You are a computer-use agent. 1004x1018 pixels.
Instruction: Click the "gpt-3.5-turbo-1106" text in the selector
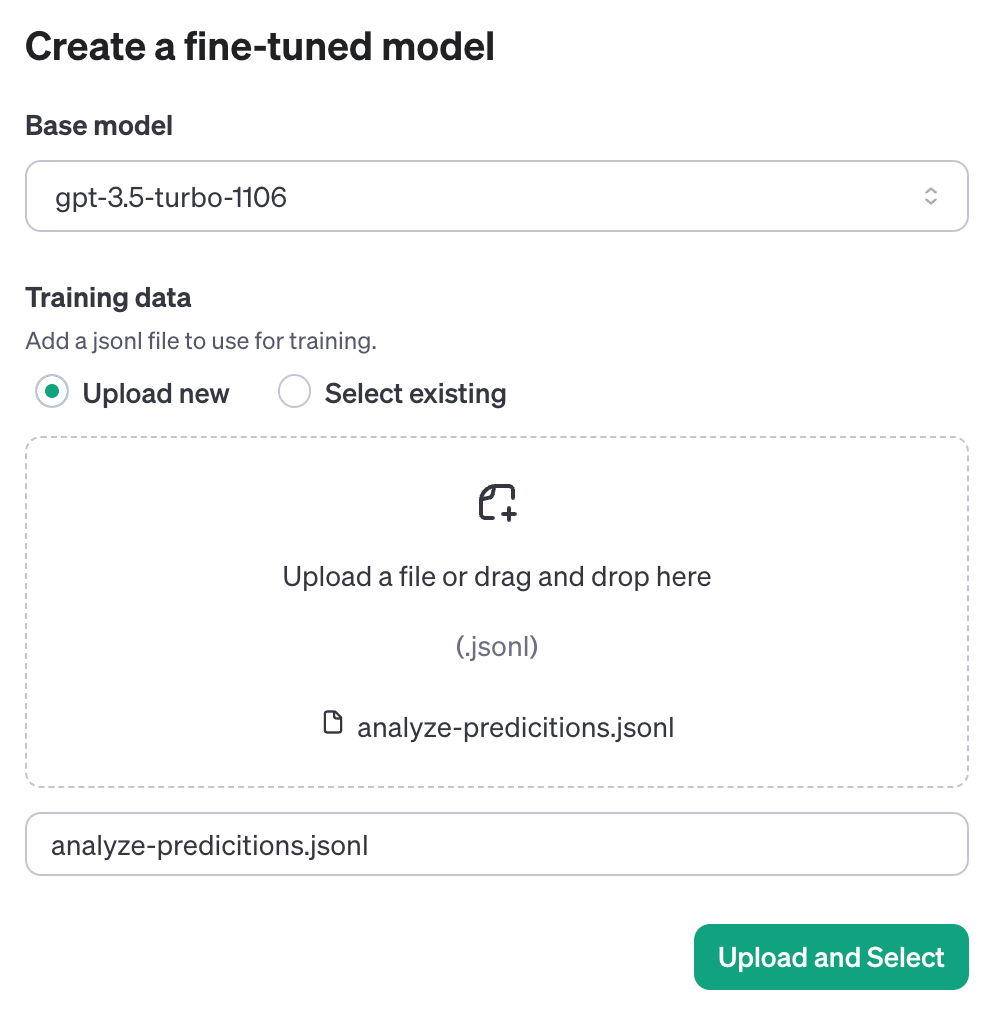(171, 198)
